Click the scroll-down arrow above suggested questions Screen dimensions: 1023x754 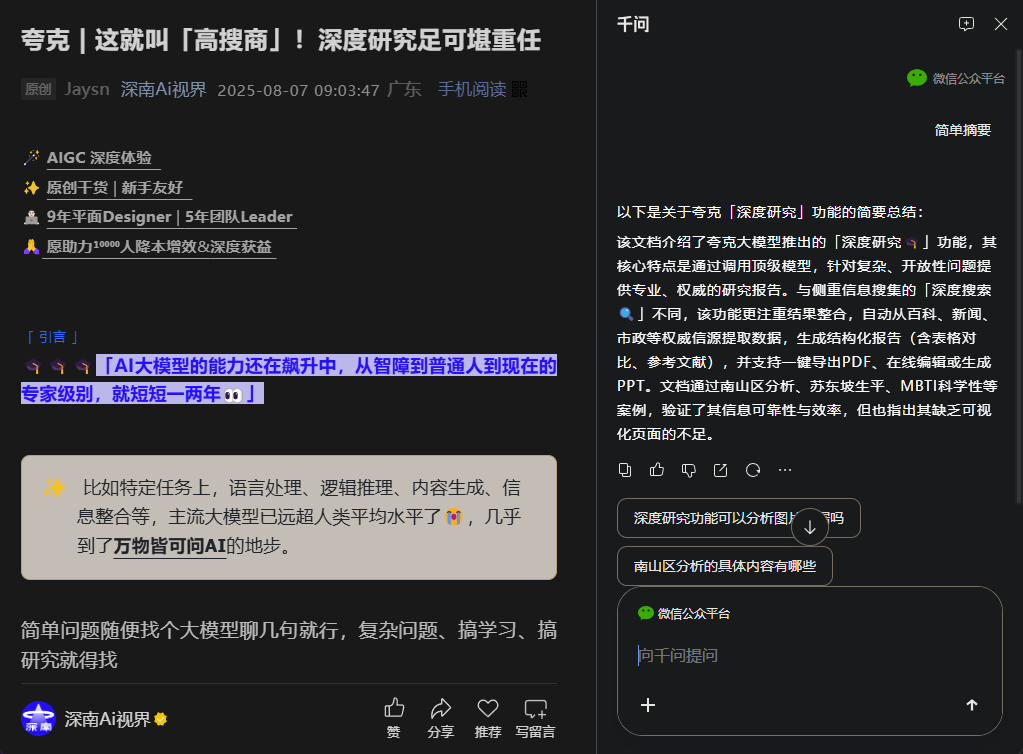(x=810, y=525)
